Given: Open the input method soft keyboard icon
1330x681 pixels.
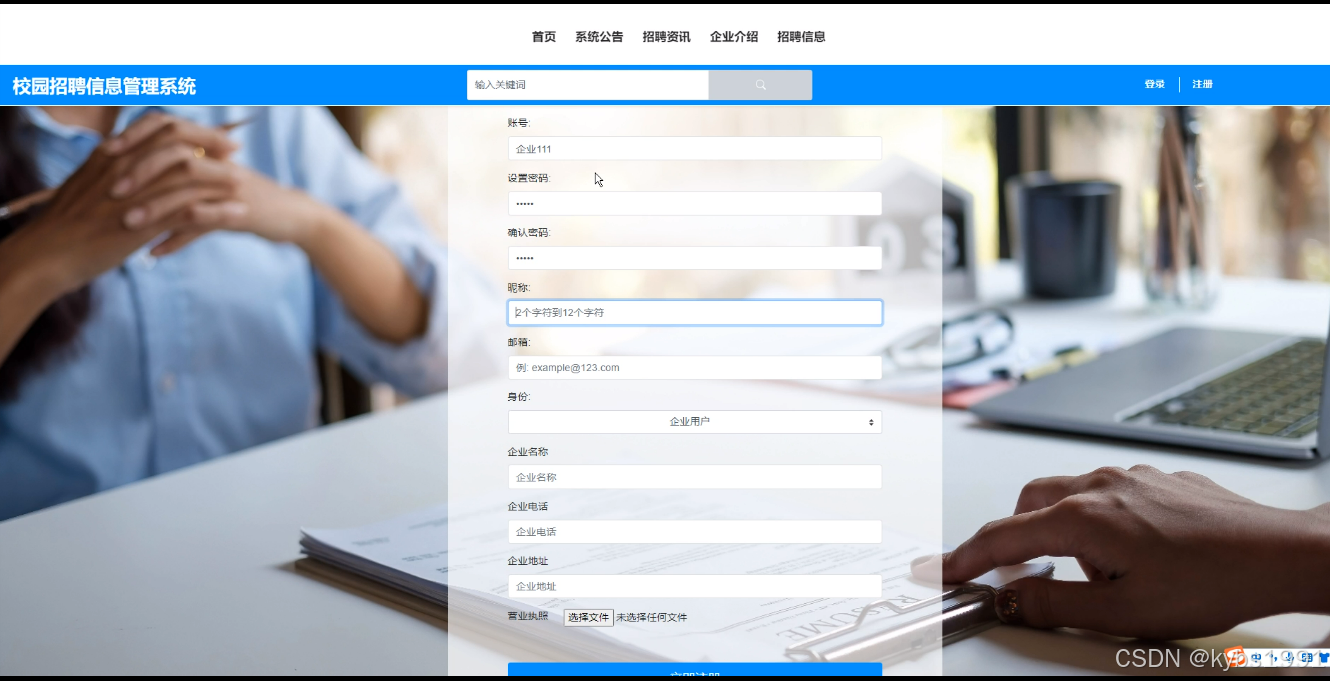Looking at the screenshot, I should pyautogui.click(x=1306, y=657).
